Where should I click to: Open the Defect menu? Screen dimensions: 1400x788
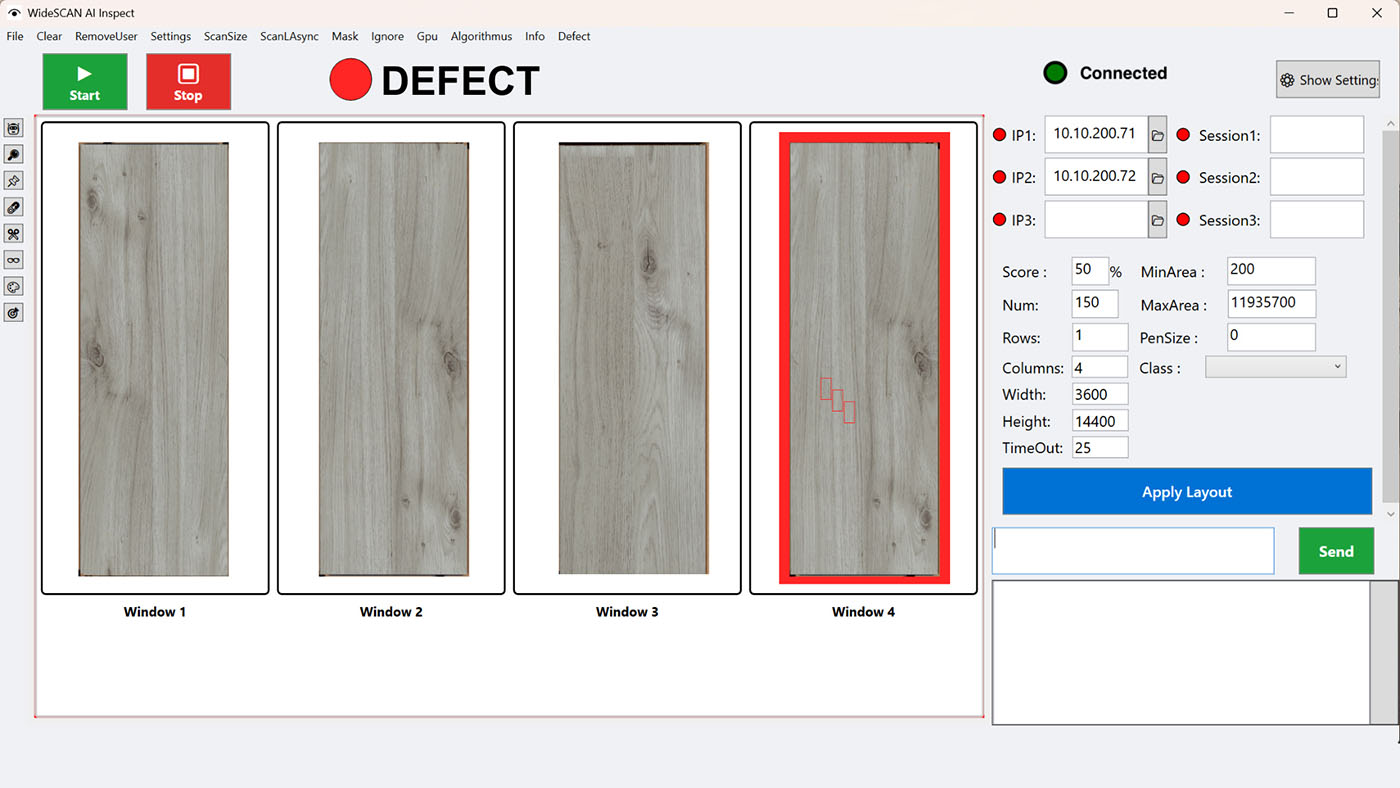click(574, 36)
